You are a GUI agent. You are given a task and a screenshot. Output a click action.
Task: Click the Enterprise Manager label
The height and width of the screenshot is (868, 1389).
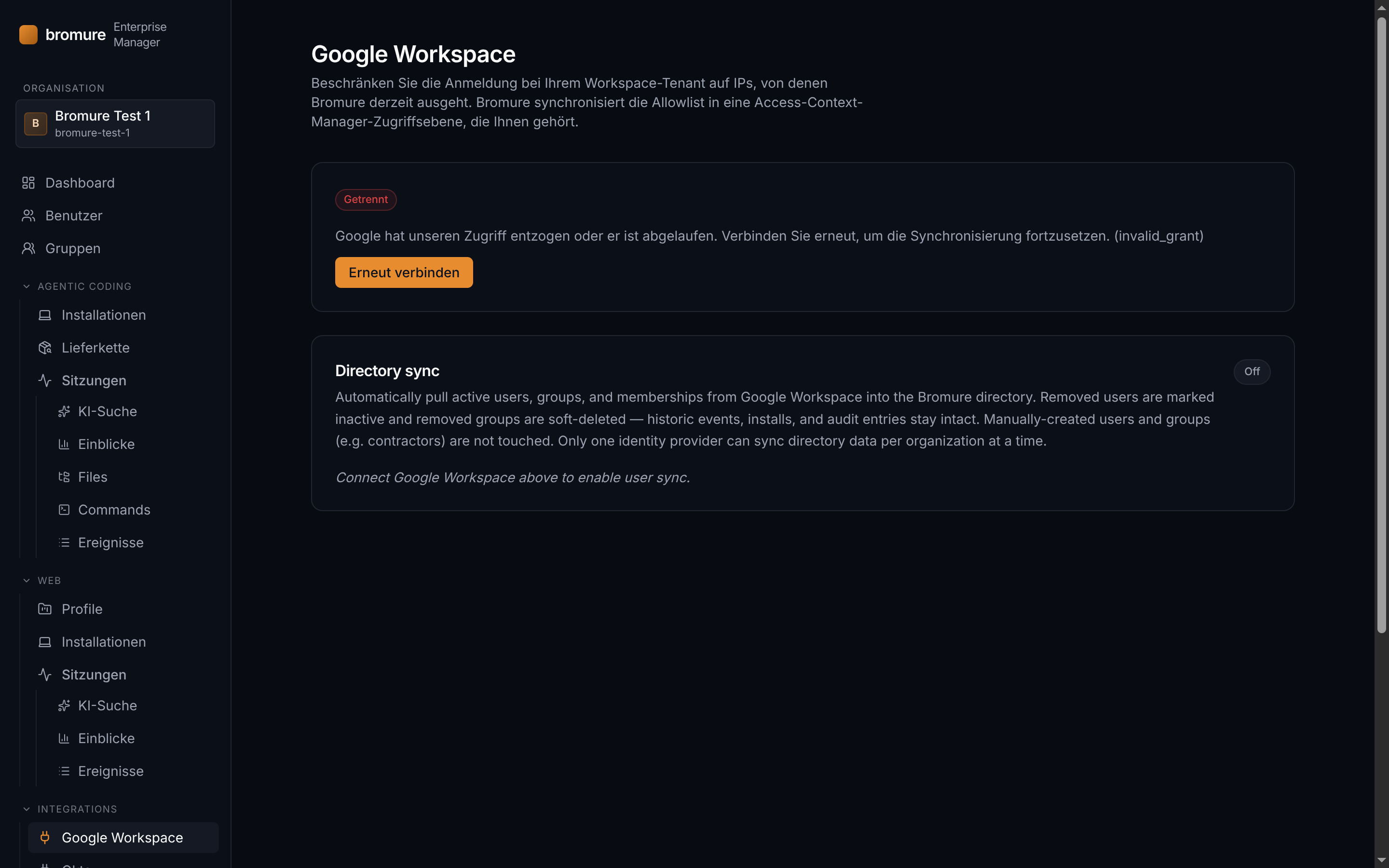[140, 34]
